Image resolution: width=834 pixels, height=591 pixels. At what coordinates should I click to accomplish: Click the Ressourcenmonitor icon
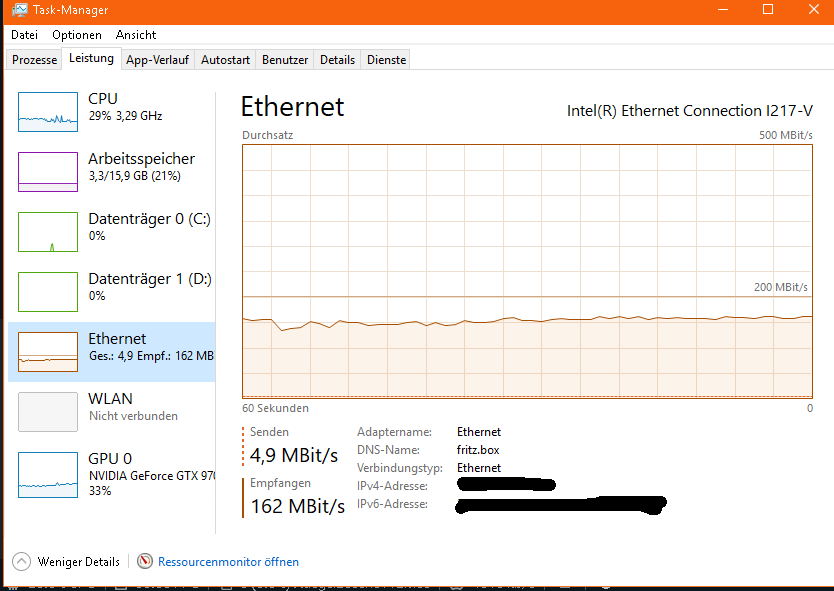(x=145, y=562)
